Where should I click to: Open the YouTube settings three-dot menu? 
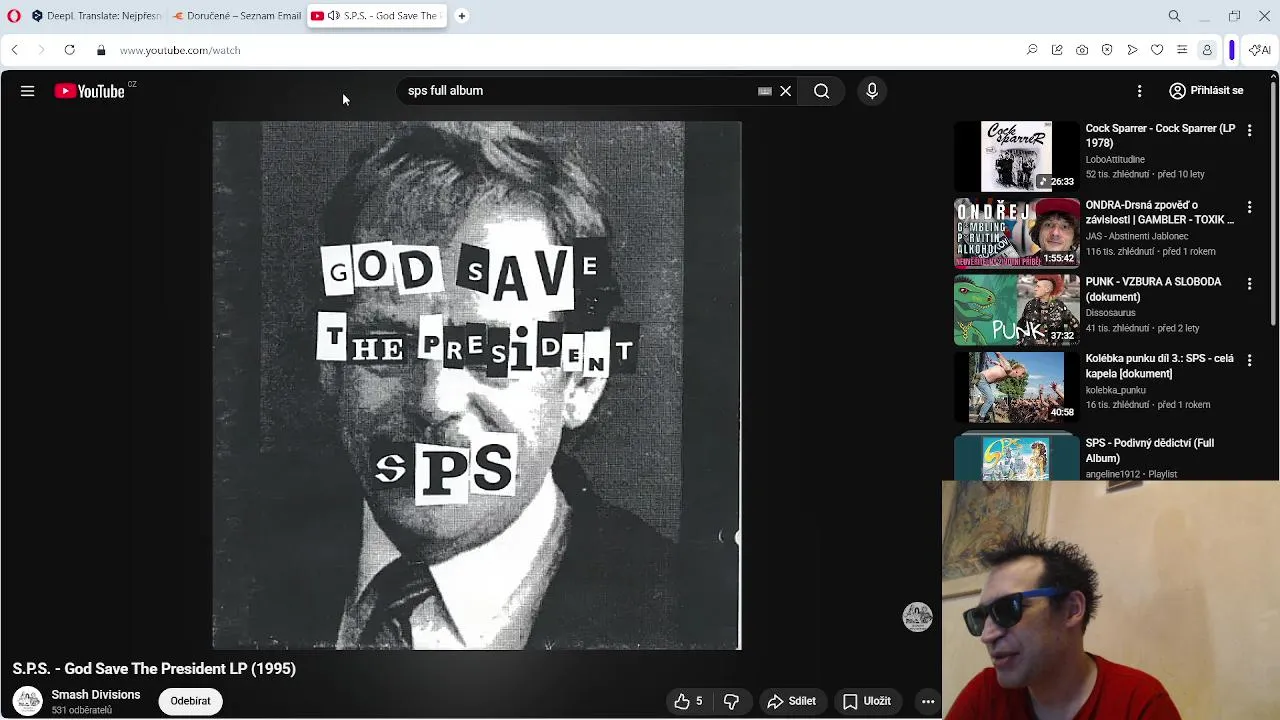point(1139,91)
